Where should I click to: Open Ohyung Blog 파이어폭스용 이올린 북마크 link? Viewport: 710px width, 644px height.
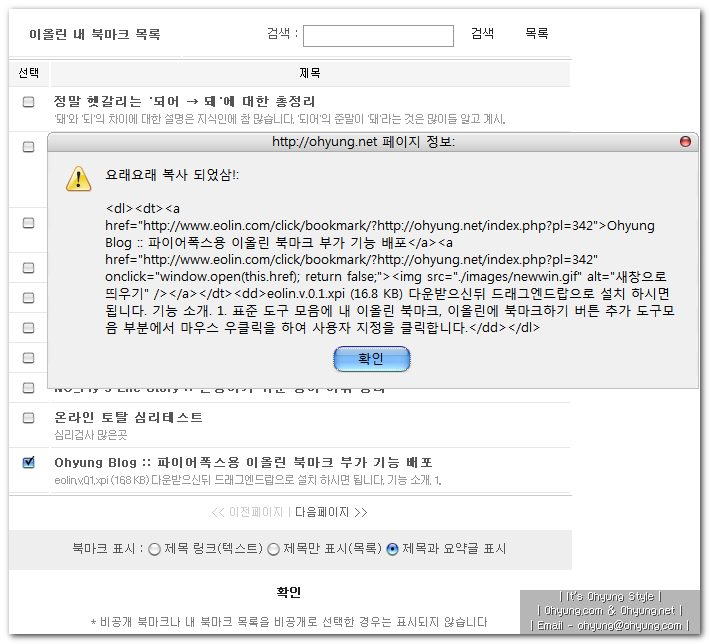coord(243,462)
